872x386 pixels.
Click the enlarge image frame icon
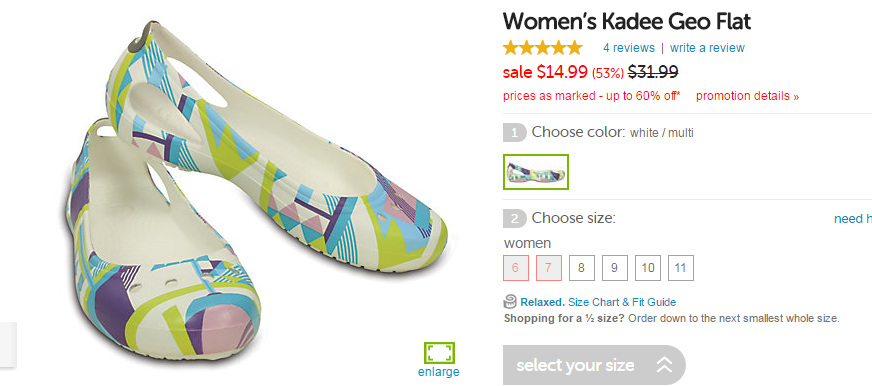439,353
